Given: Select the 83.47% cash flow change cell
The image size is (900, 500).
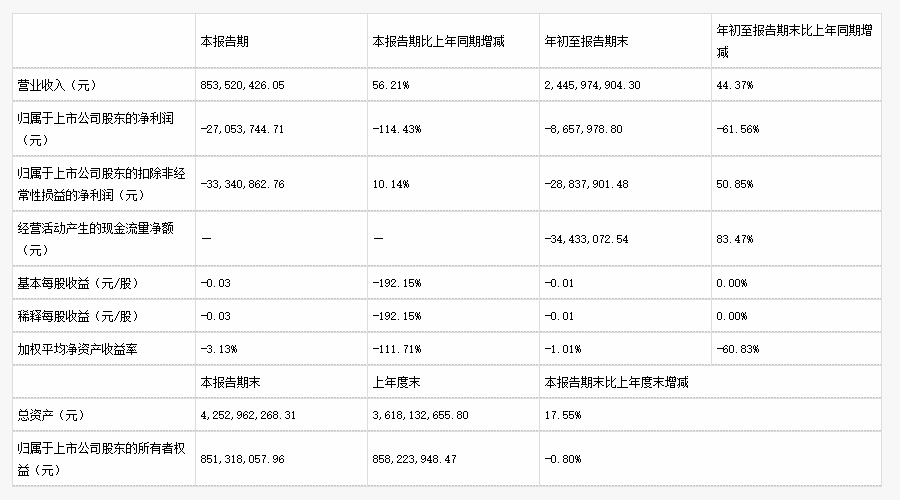Looking at the screenshot, I should (x=734, y=239).
